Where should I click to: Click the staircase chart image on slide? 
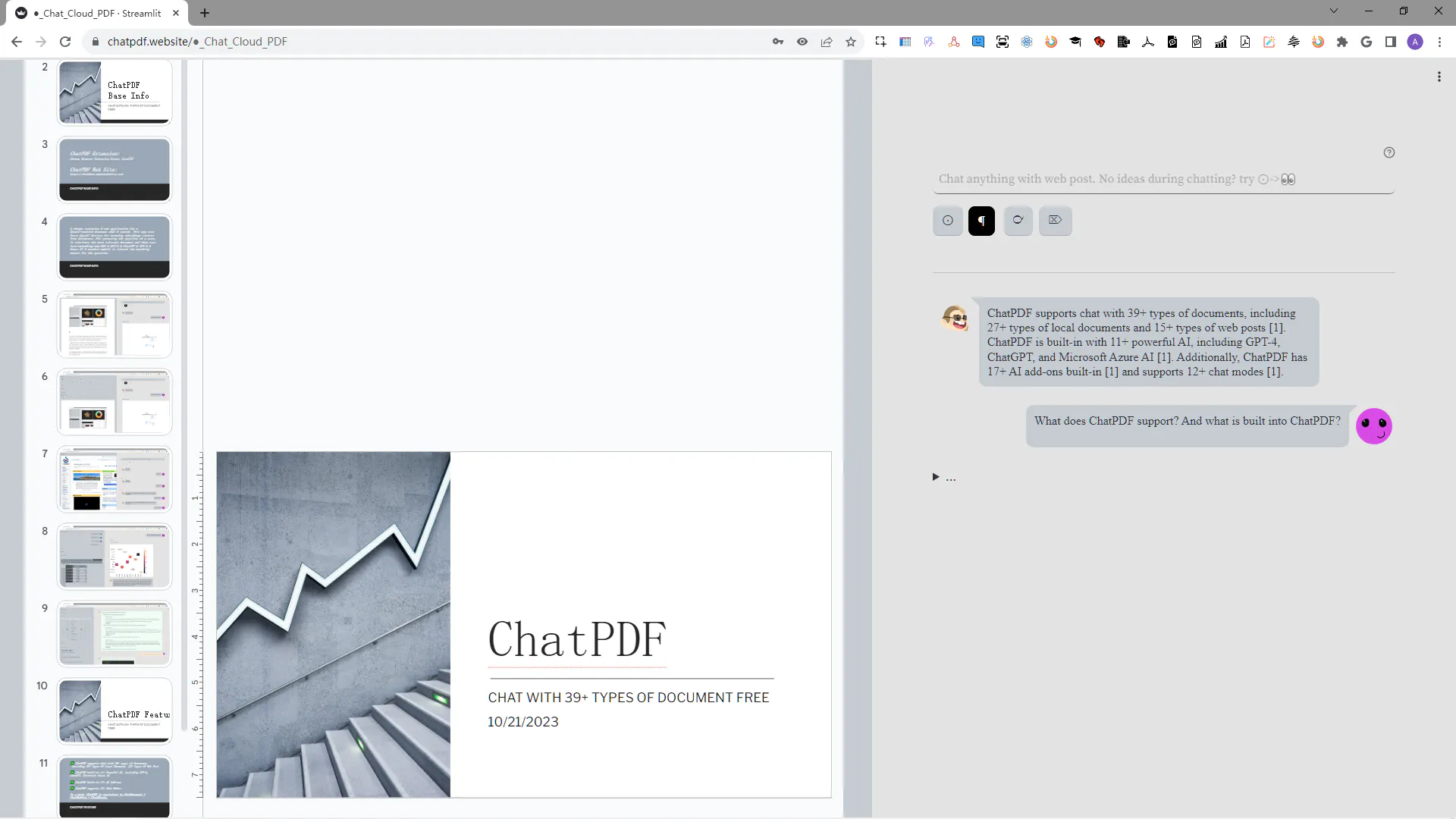(x=333, y=624)
